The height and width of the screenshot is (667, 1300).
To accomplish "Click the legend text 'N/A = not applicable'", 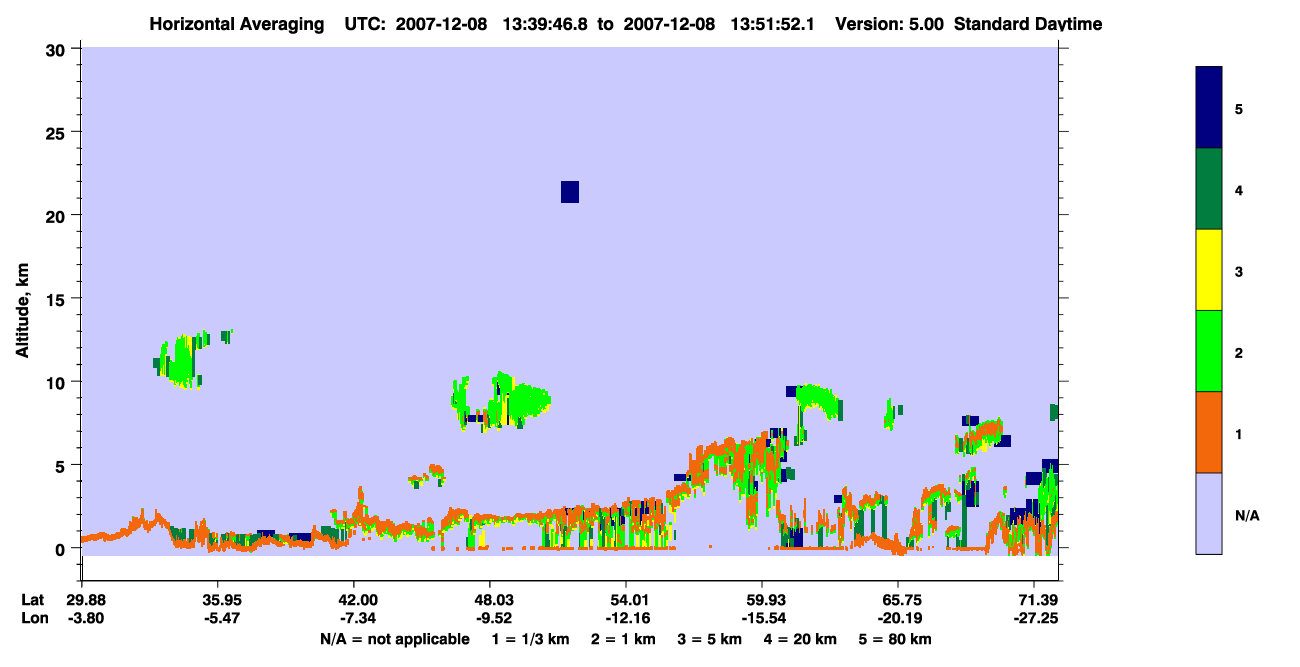I will pos(394,639).
